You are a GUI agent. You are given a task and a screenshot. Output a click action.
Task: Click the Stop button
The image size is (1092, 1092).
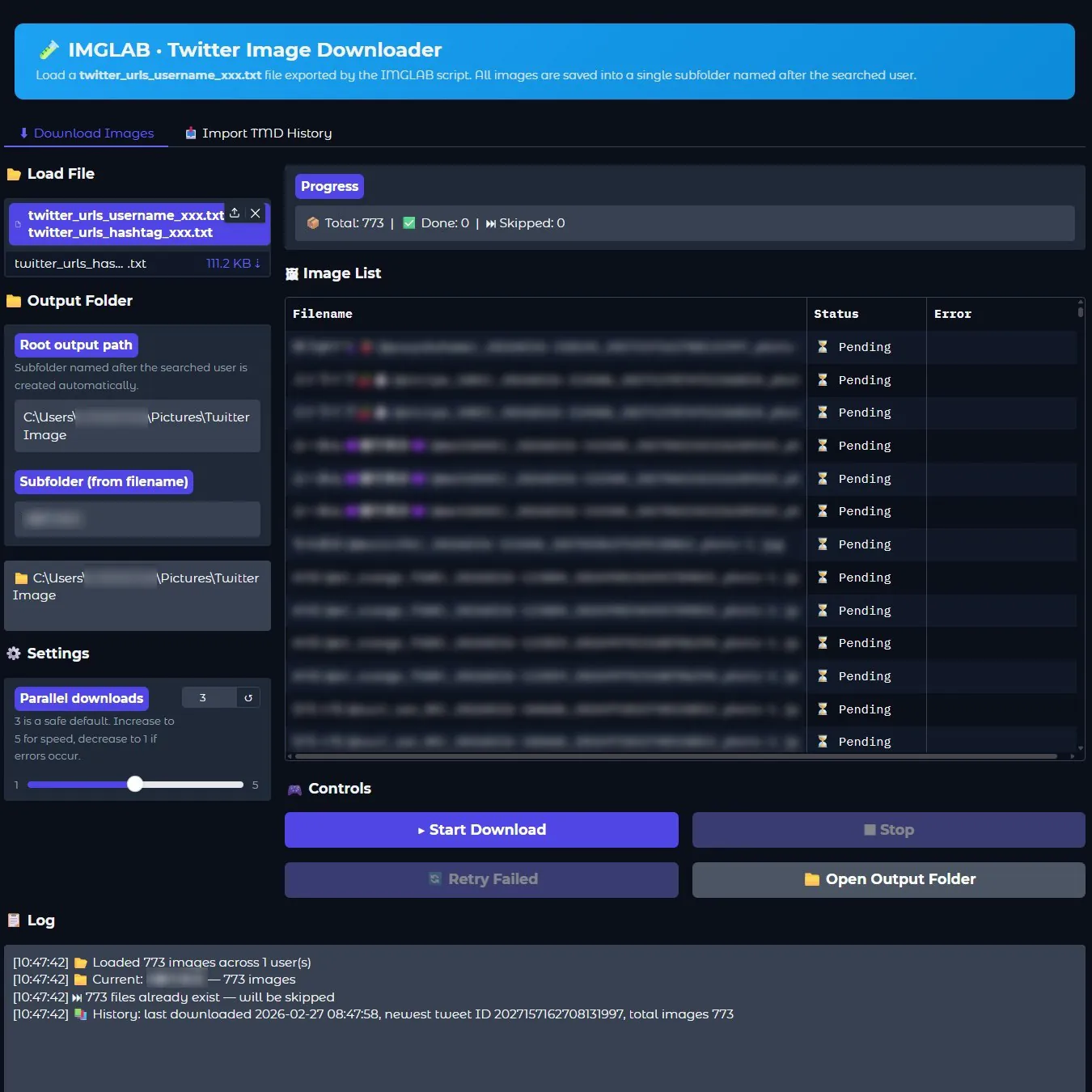click(889, 830)
